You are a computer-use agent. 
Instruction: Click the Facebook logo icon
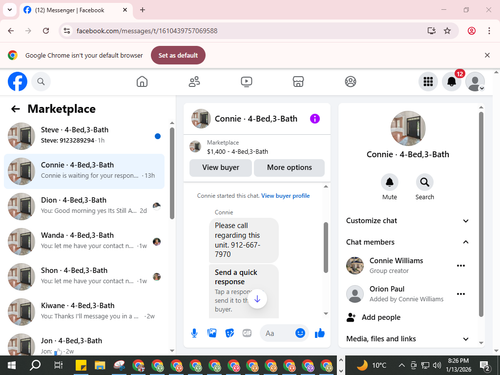[17, 81]
